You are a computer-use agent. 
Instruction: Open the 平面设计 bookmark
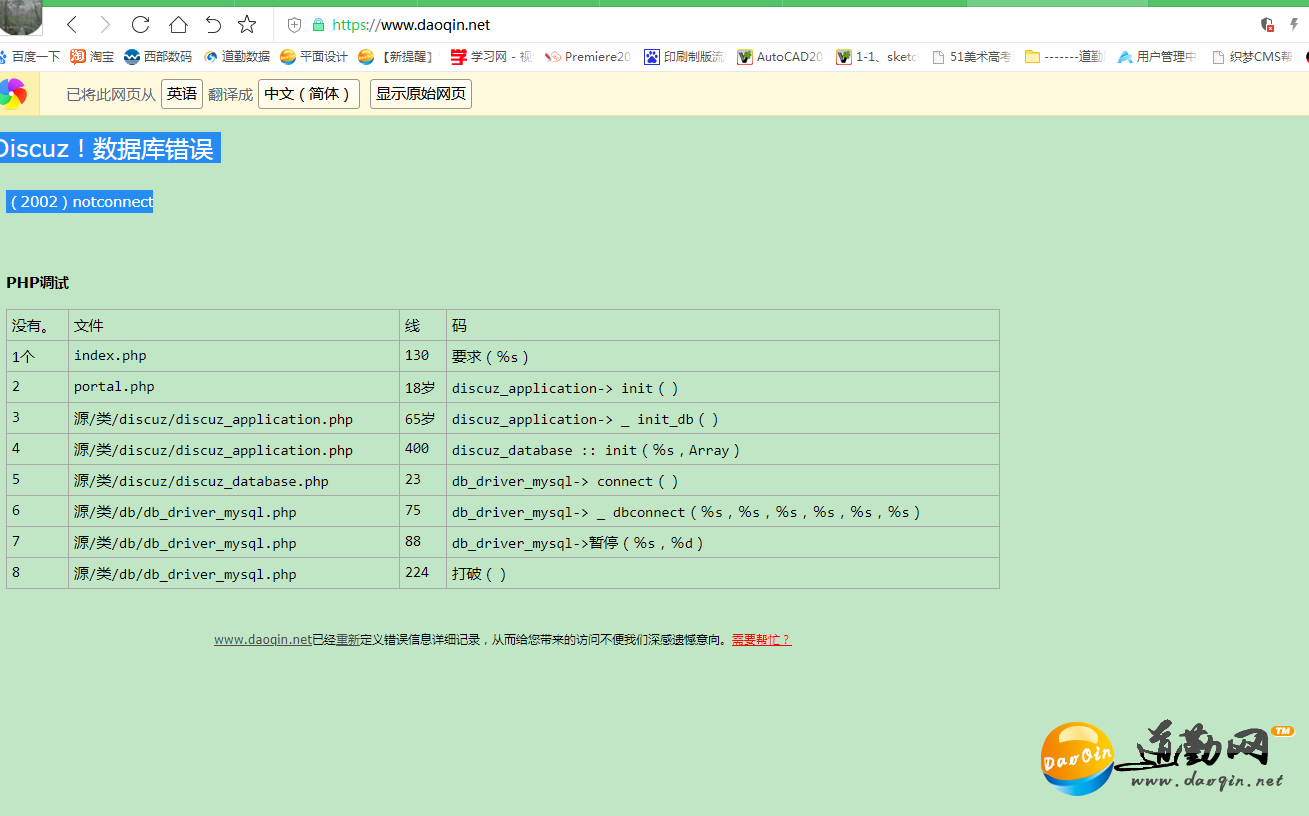point(314,57)
